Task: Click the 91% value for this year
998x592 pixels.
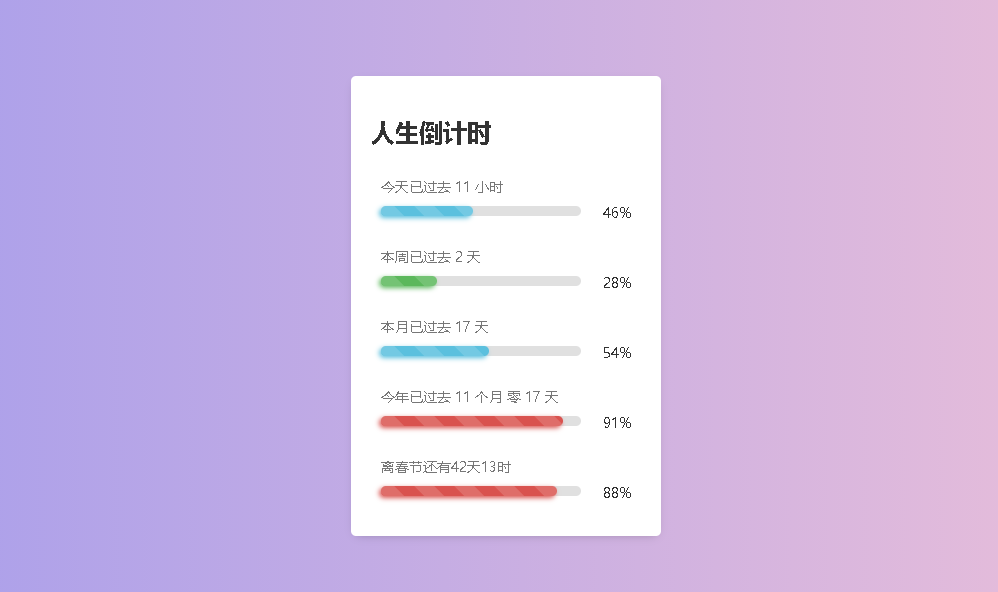Action: coord(617,423)
